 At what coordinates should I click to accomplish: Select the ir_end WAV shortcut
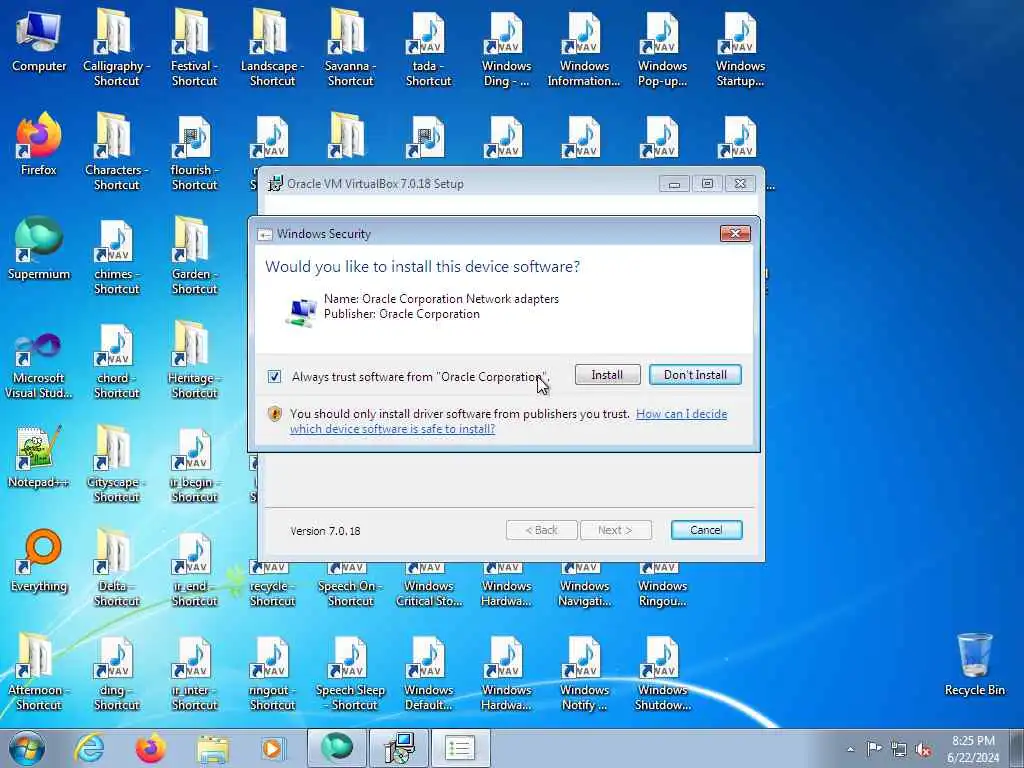pos(194,568)
